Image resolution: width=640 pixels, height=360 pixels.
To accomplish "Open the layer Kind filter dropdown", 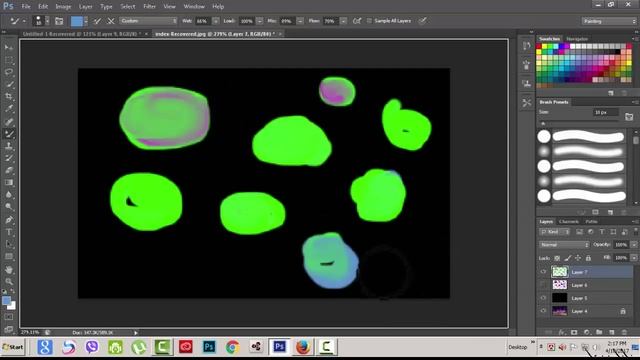I will (555, 232).
